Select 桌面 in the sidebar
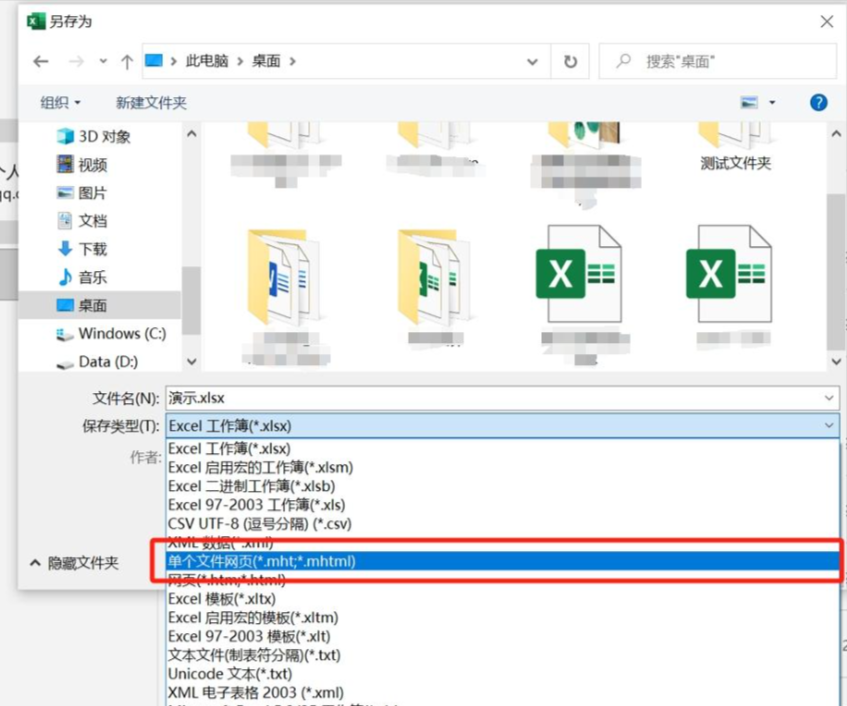This screenshot has height=706, width=847. [99, 305]
